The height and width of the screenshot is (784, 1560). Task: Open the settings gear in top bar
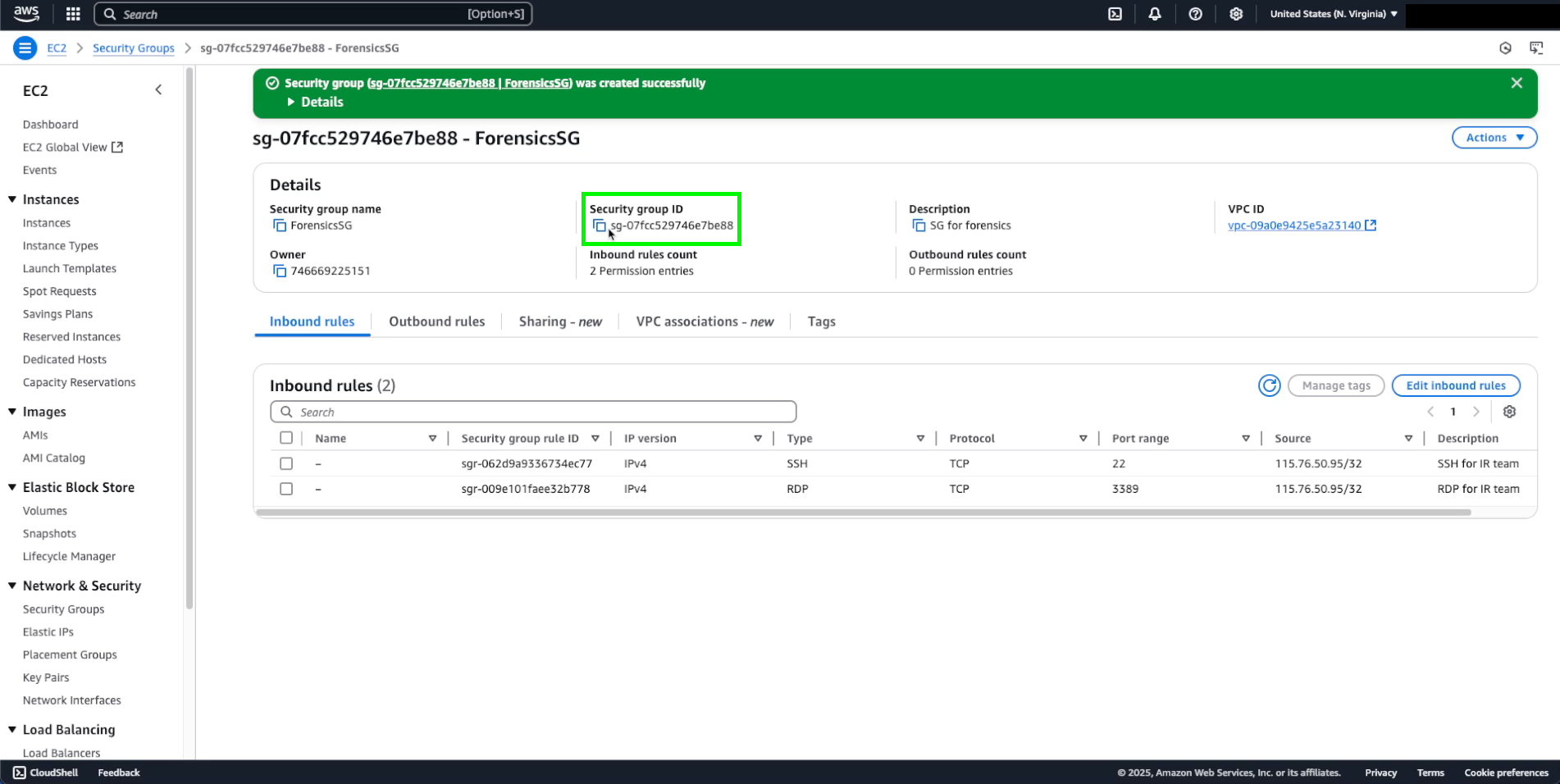click(x=1236, y=14)
